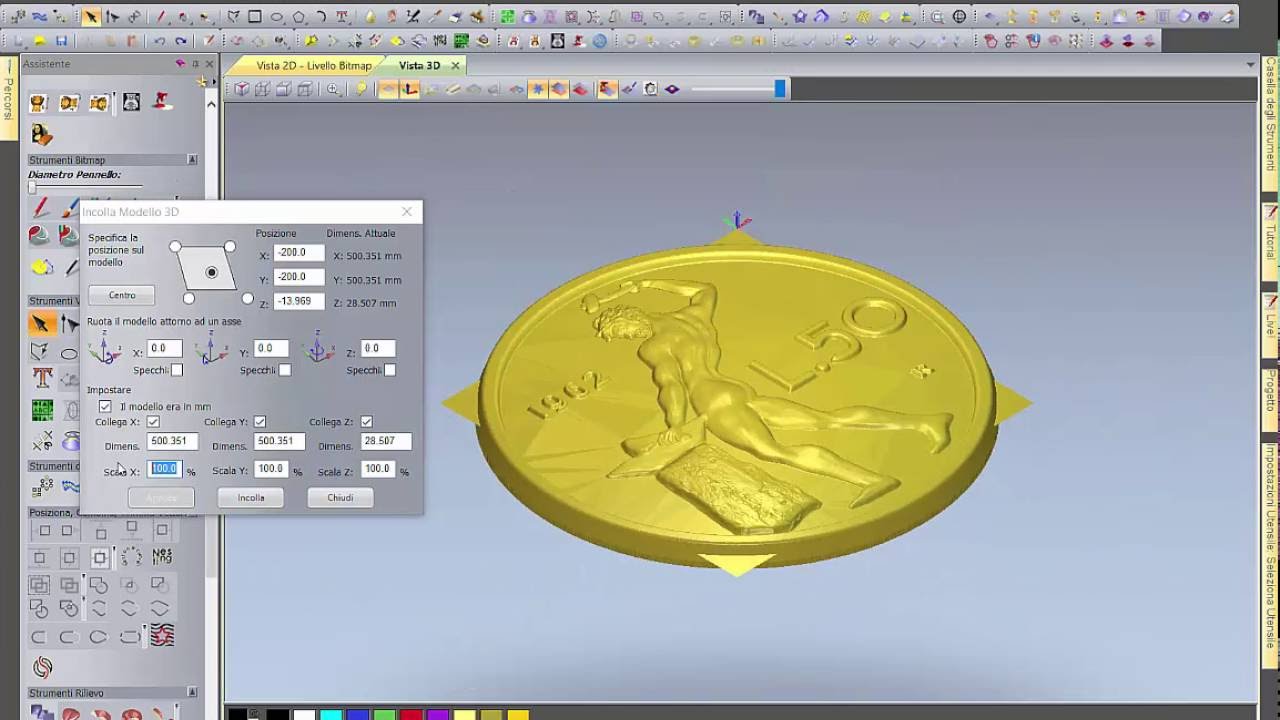Screen dimensions: 1280x720
Task: Select the center position radio button
Action: (x=211, y=272)
